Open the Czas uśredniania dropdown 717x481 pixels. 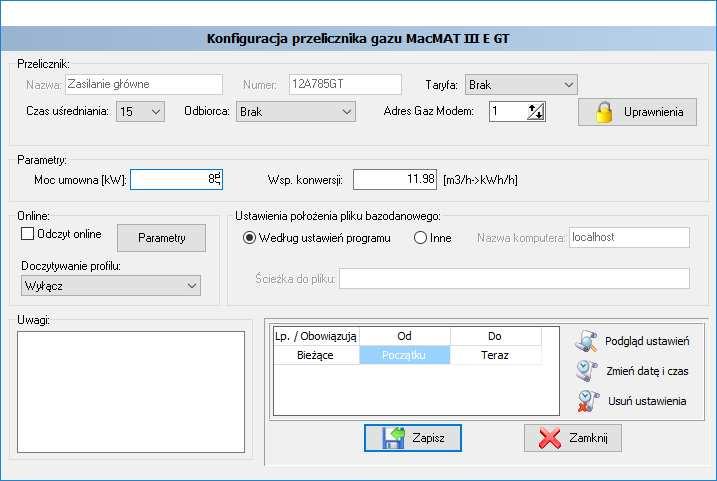click(140, 112)
